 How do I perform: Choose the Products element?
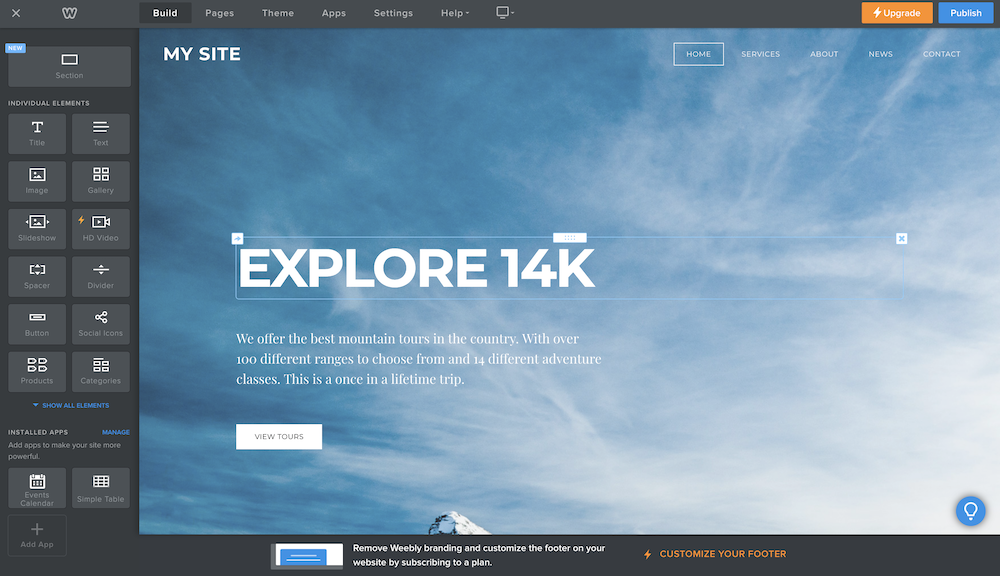tap(37, 371)
